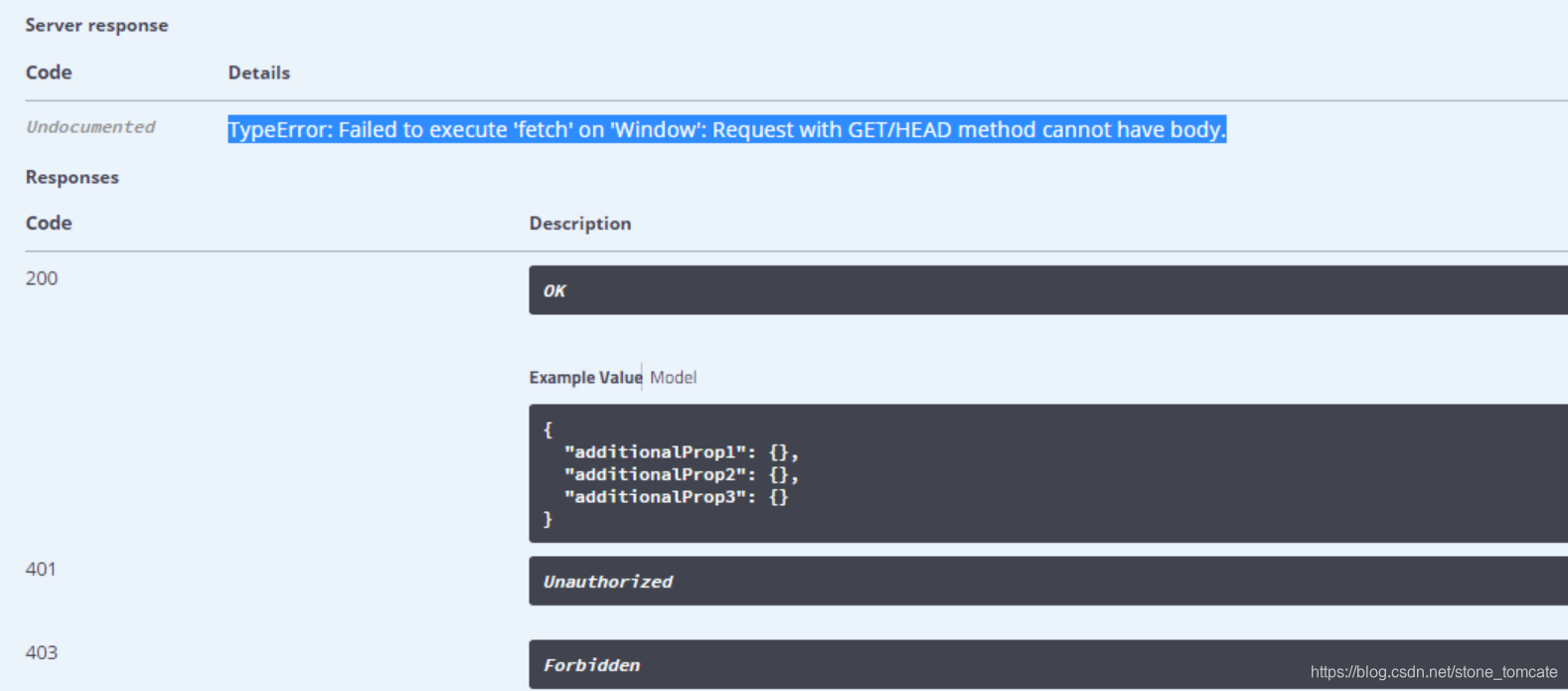Click the Description column header
This screenshot has height=691, width=1568.
pyautogui.click(x=580, y=223)
